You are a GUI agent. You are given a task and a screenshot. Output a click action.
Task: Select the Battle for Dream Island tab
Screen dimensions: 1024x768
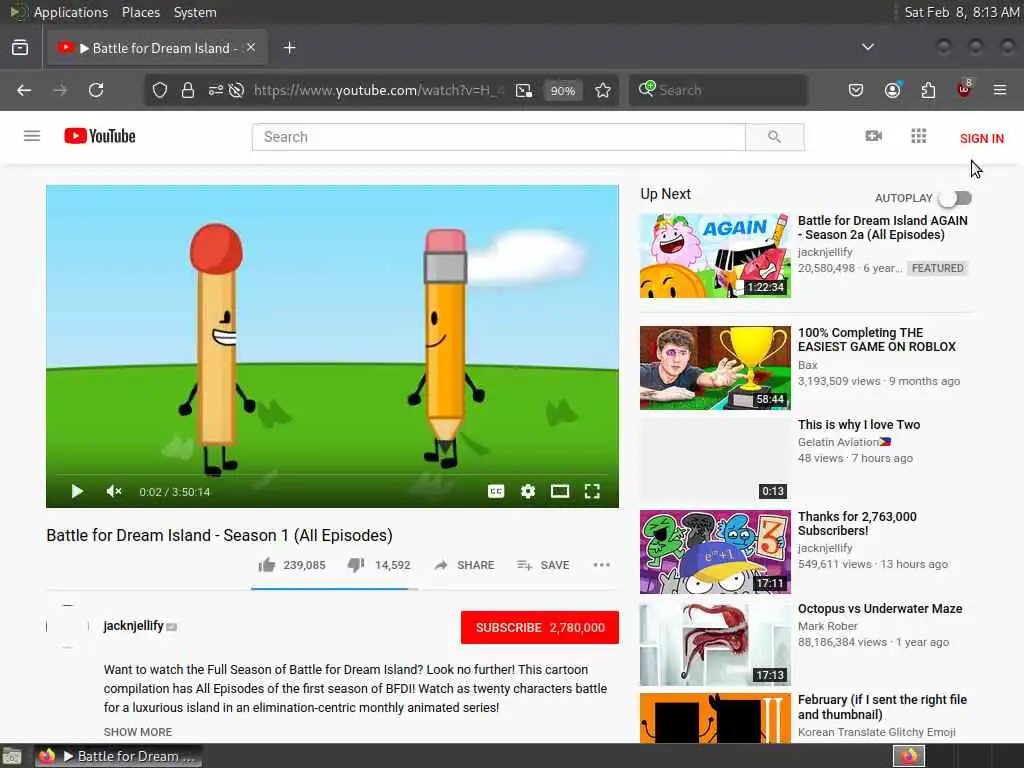(157, 48)
